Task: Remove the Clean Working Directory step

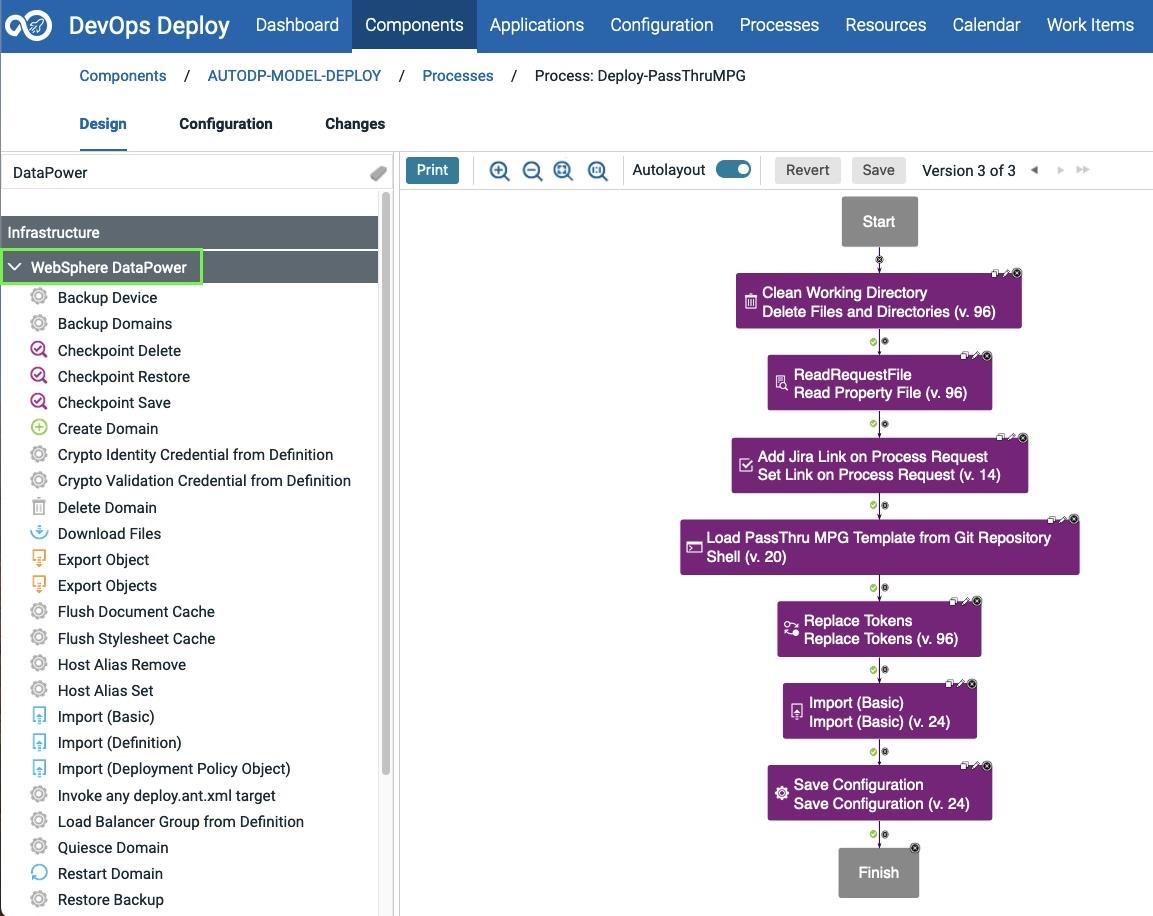Action: [x=1017, y=274]
